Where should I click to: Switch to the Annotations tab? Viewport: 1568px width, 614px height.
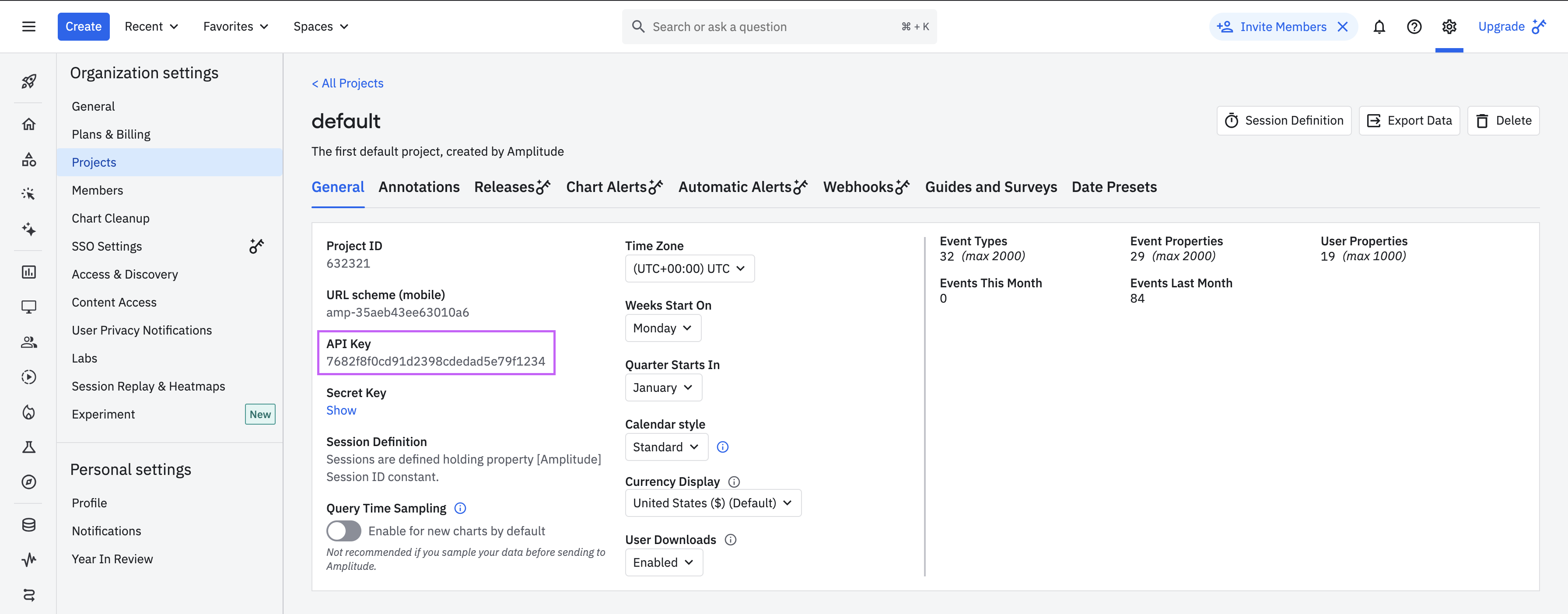pos(419,188)
